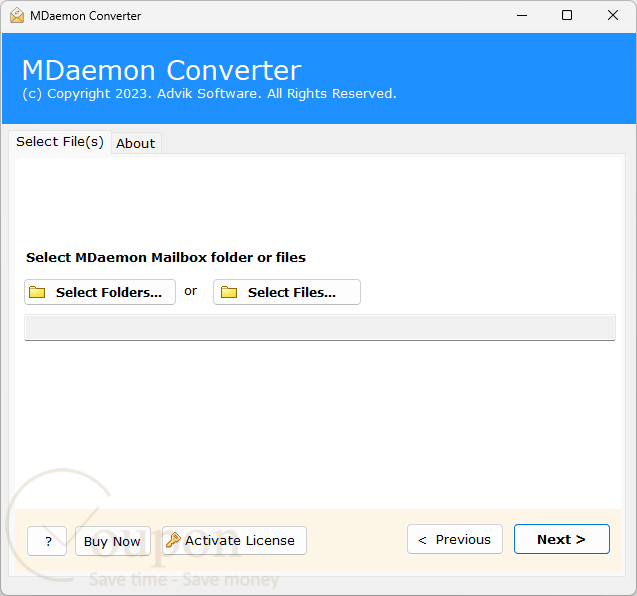The width and height of the screenshot is (637, 596).
Task: Click the copyright 2023 Advik Software text
Action: (x=209, y=94)
